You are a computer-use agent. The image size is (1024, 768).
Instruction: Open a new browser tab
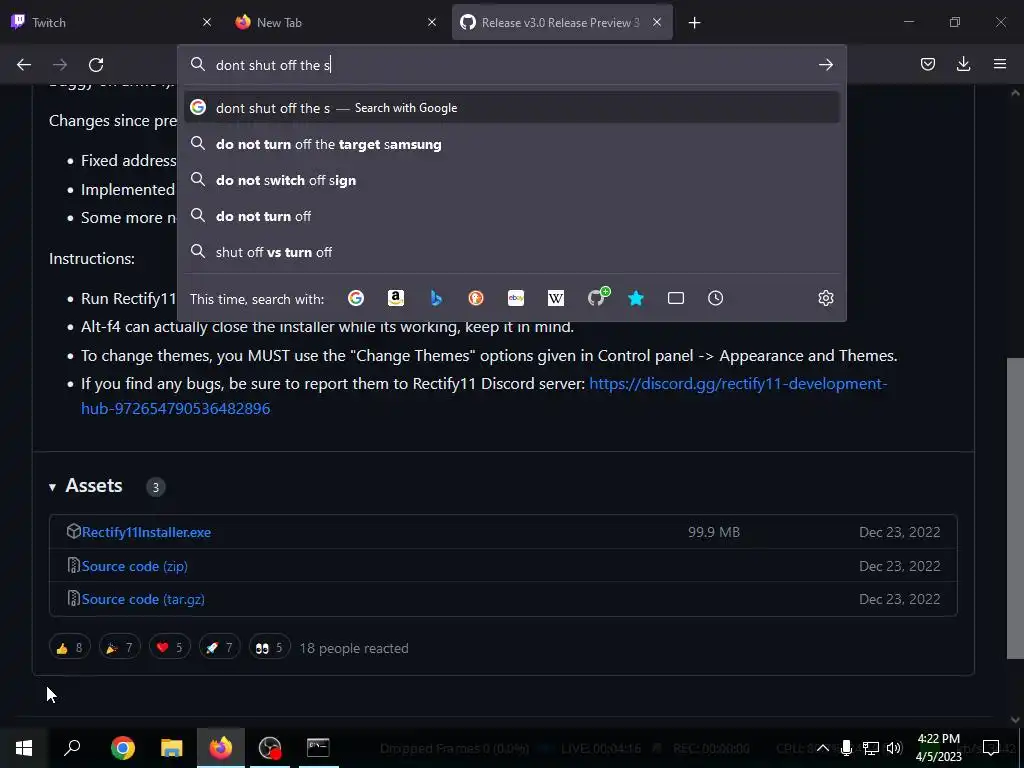[694, 23]
